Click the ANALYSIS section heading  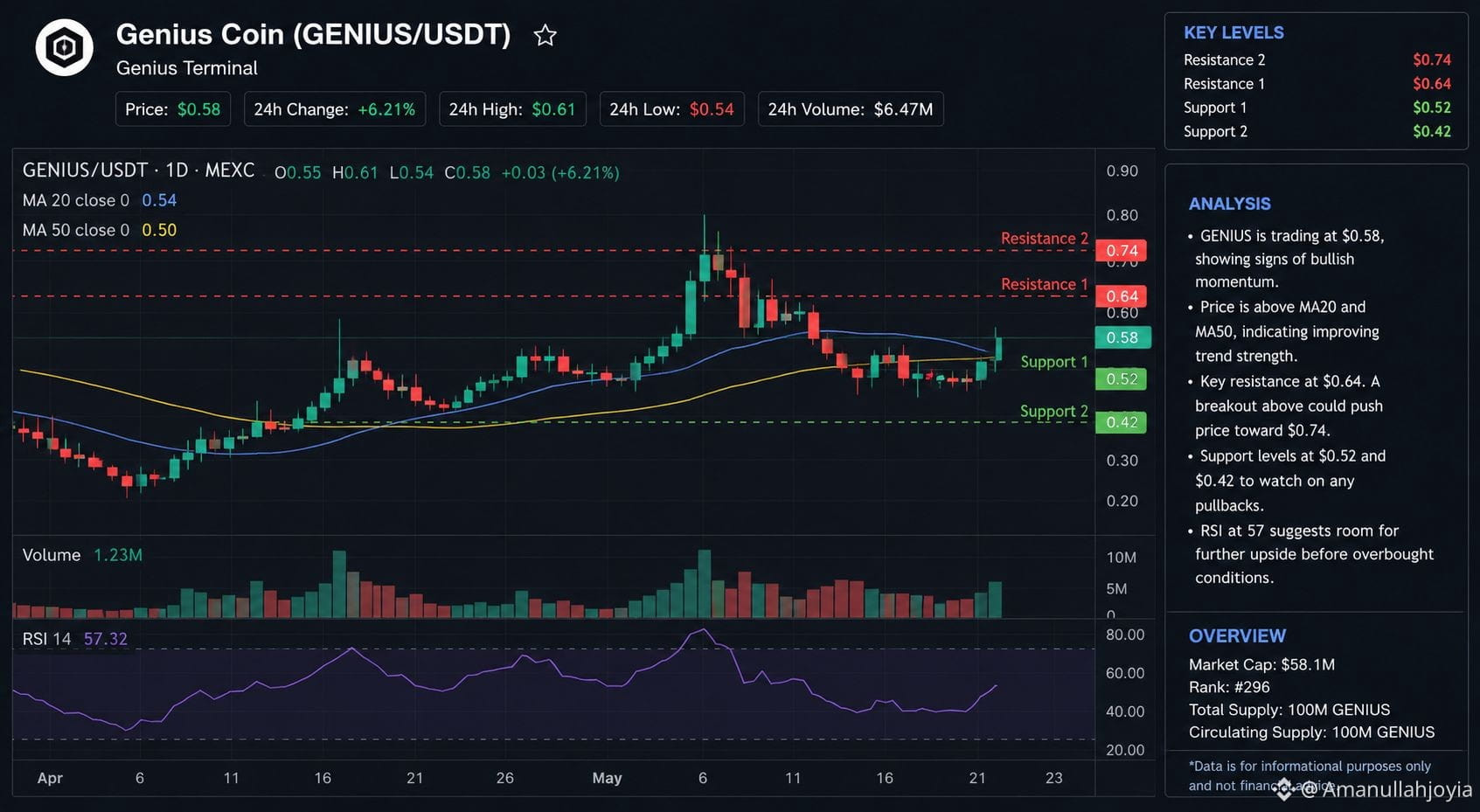pyautogui.click(x=1229, y=204)
